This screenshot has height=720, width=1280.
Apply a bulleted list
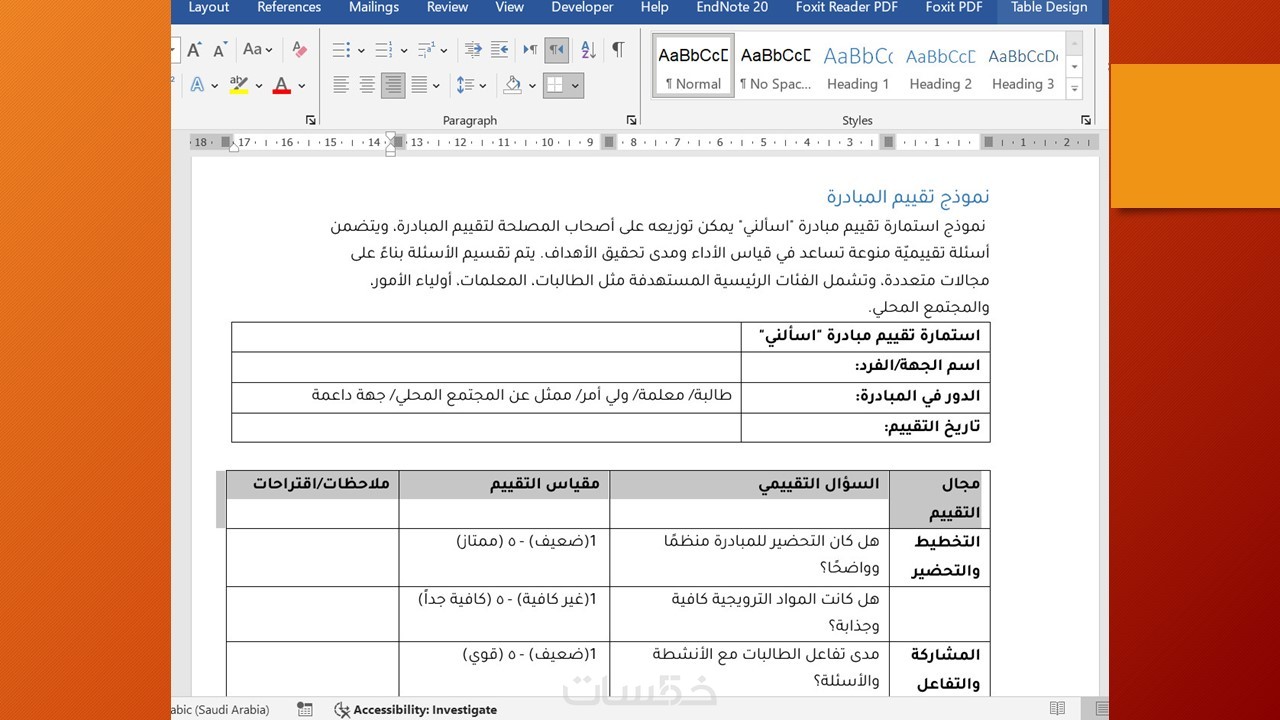[341, 49]
